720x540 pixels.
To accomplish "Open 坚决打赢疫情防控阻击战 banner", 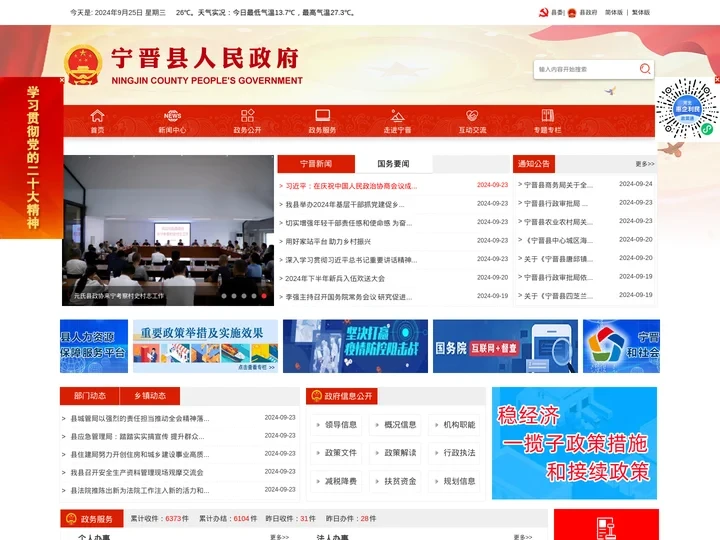I will click(x=355, y=346).
